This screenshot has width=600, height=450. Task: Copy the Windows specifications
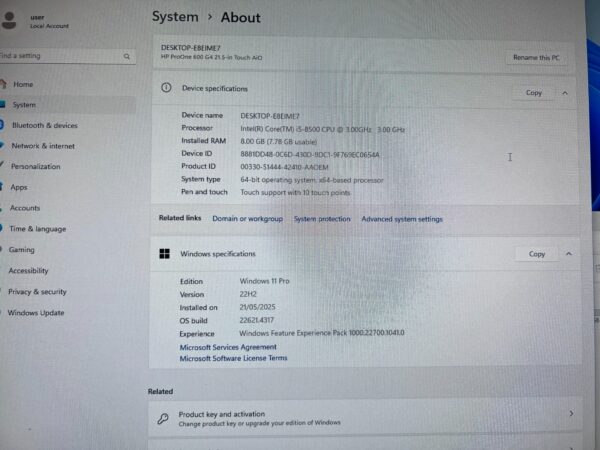click(x=536, y=254)
